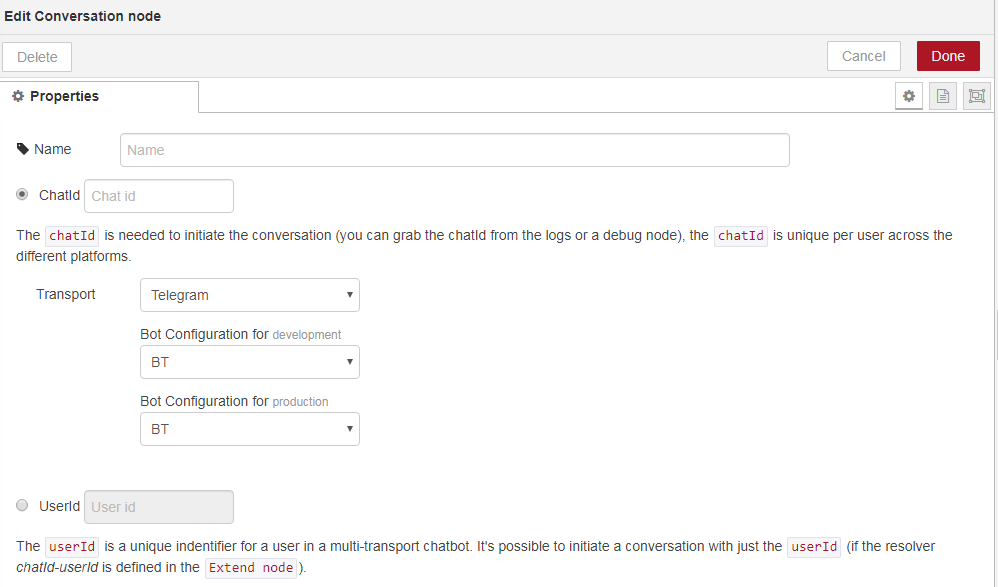
Task: Click the Done button to save
Action: pyautogui.click(x=947, y=56)
